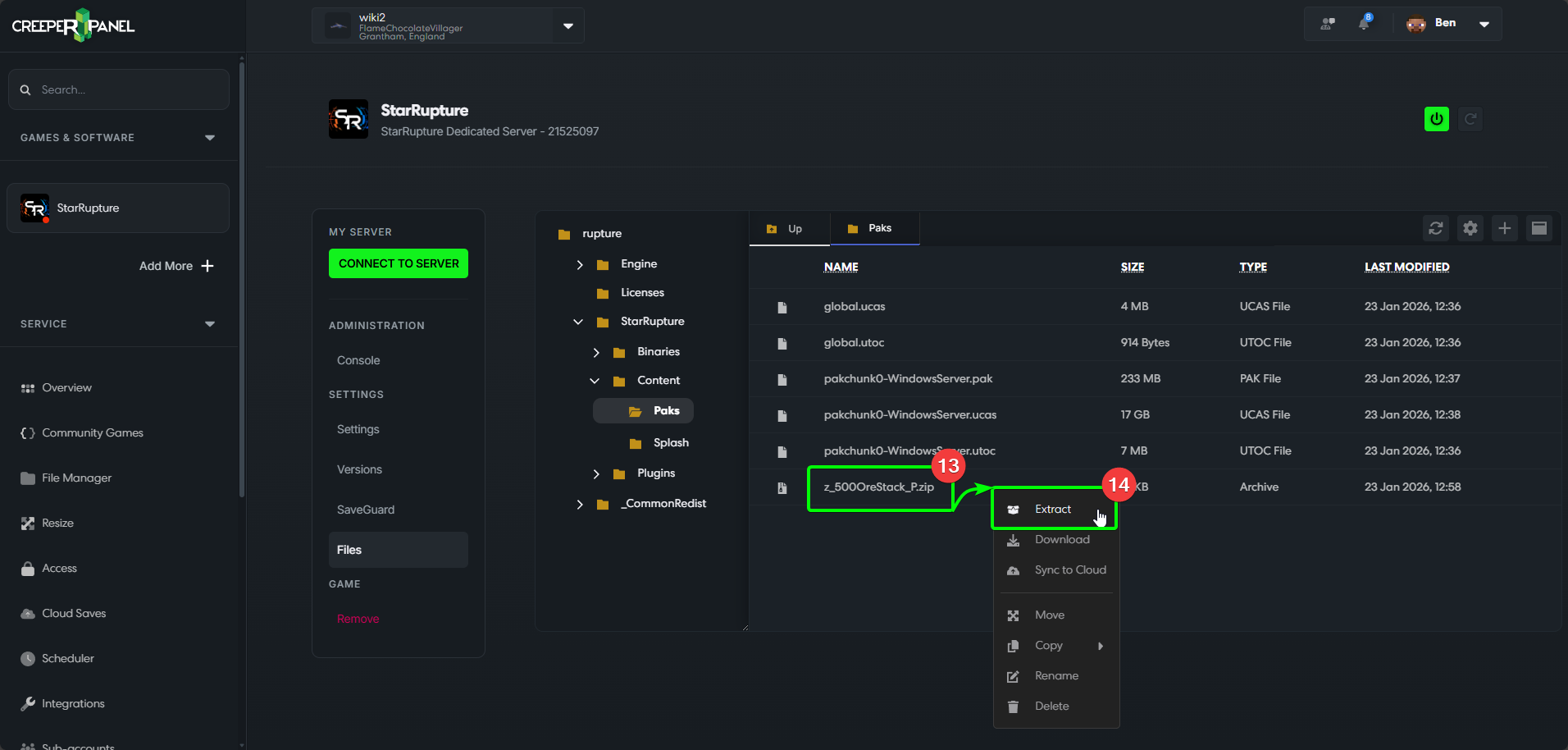Open file manager settings via the gear icon
The width and height of the screenshot is (1568, 750).
pos(1470,228)
